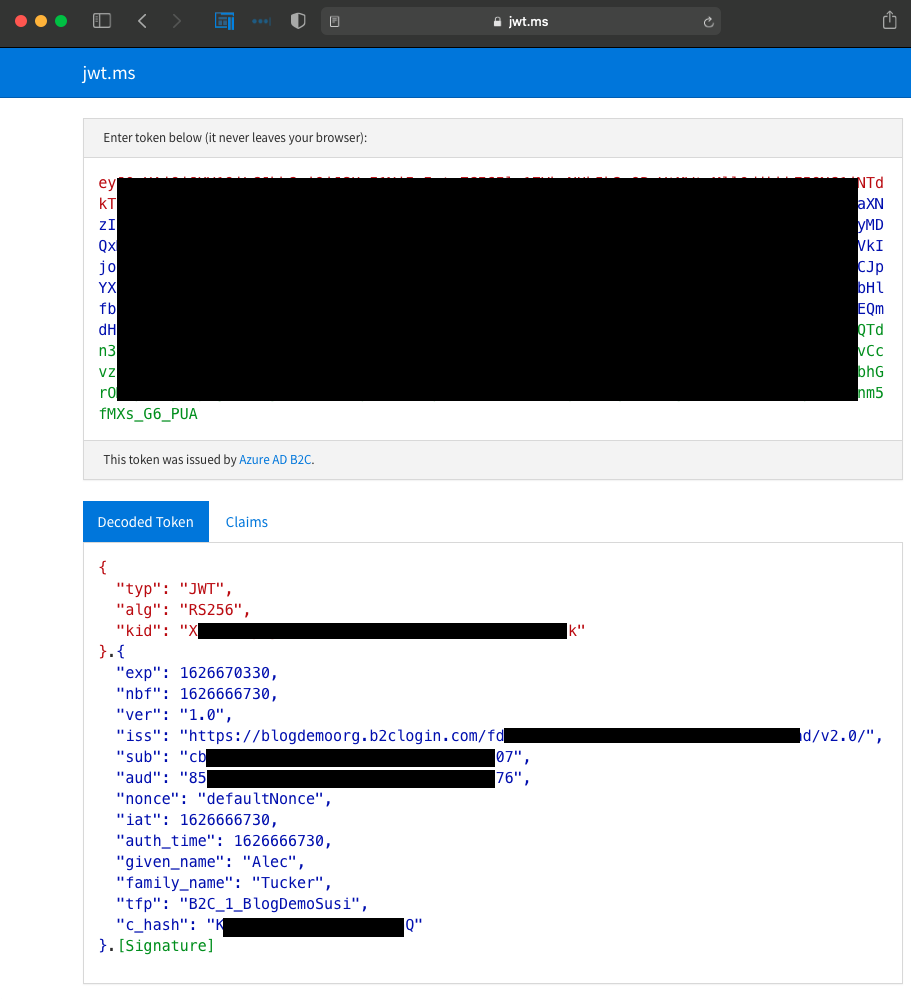The width and height of the screenshot is (911, 999).
Task: Toggle the Safari sidebar icon
Action: pos(102,21)
